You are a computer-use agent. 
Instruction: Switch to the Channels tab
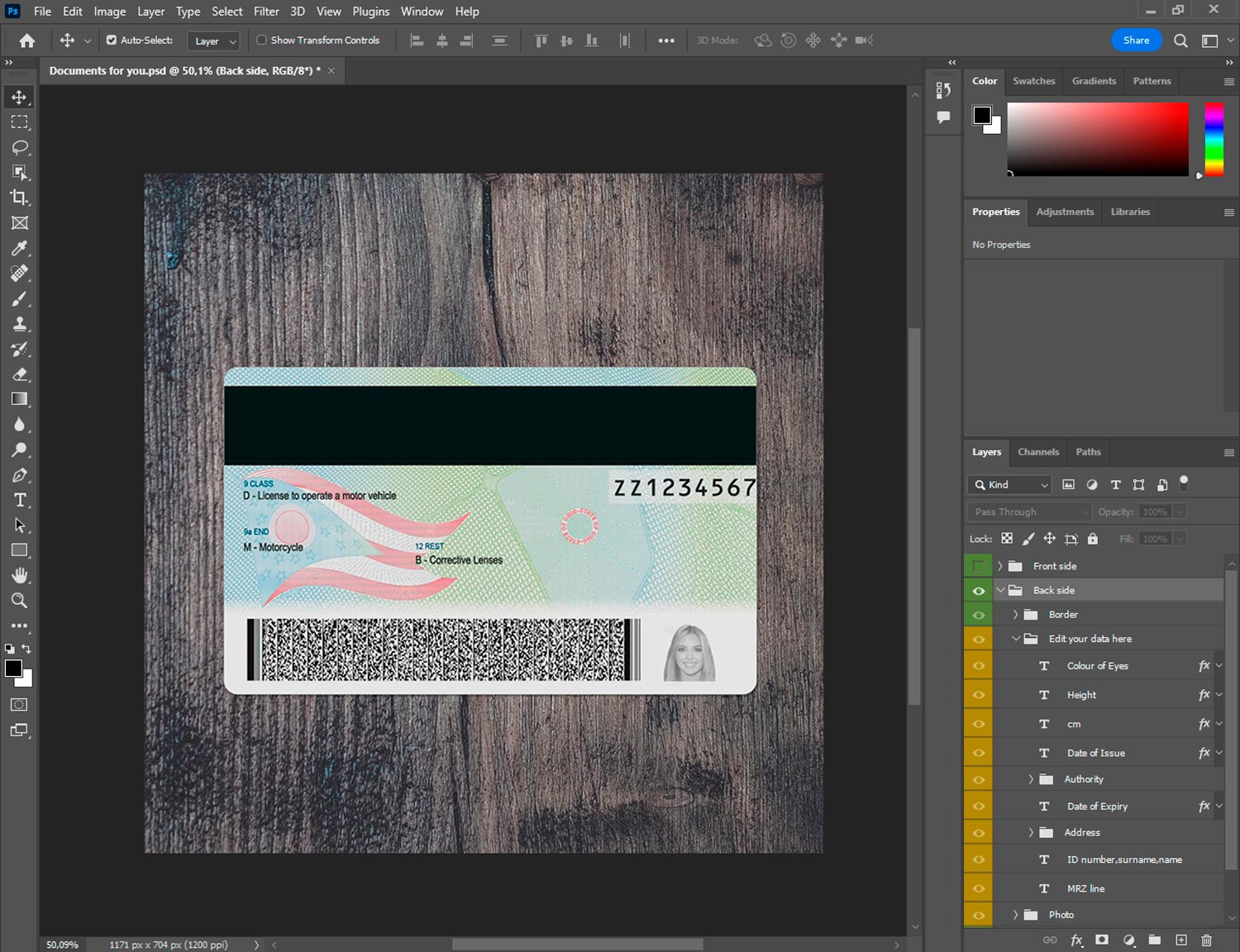[x=1037, y=452]
